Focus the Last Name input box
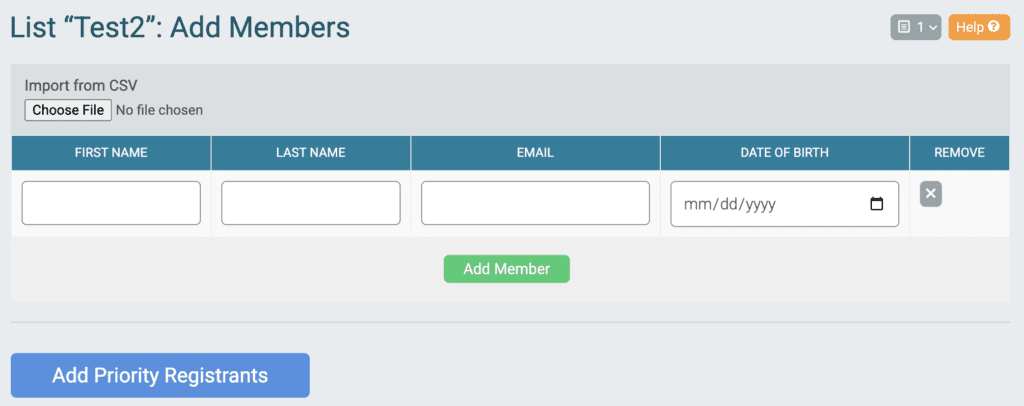This screenshot has width=1024, height=406. point(311,203)
